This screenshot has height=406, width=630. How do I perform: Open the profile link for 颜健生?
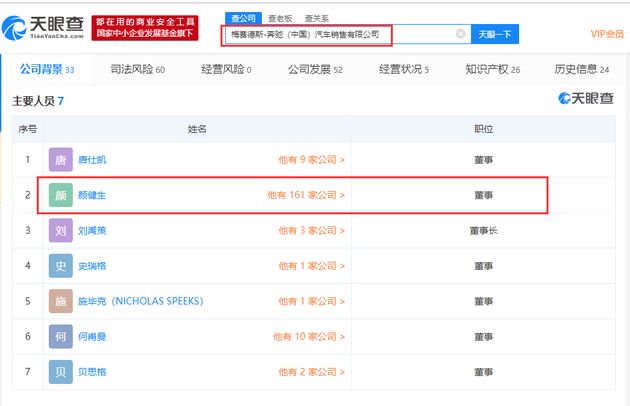click(x=92, y=195)
